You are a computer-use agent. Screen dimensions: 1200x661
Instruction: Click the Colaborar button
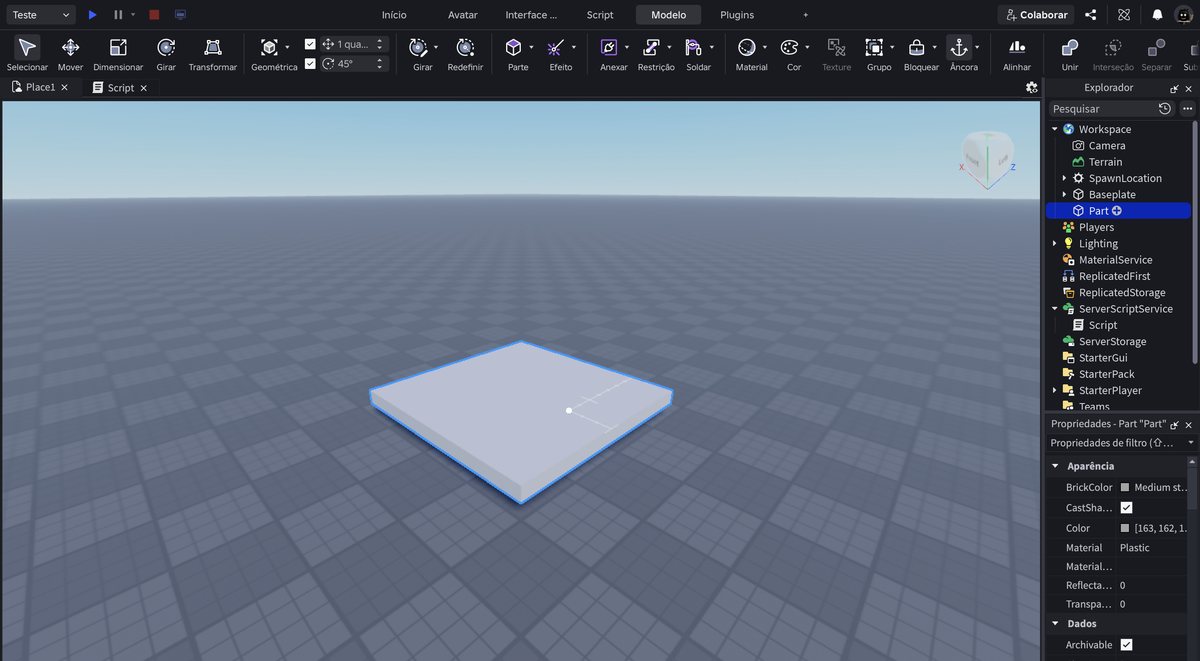(1036, 15)
